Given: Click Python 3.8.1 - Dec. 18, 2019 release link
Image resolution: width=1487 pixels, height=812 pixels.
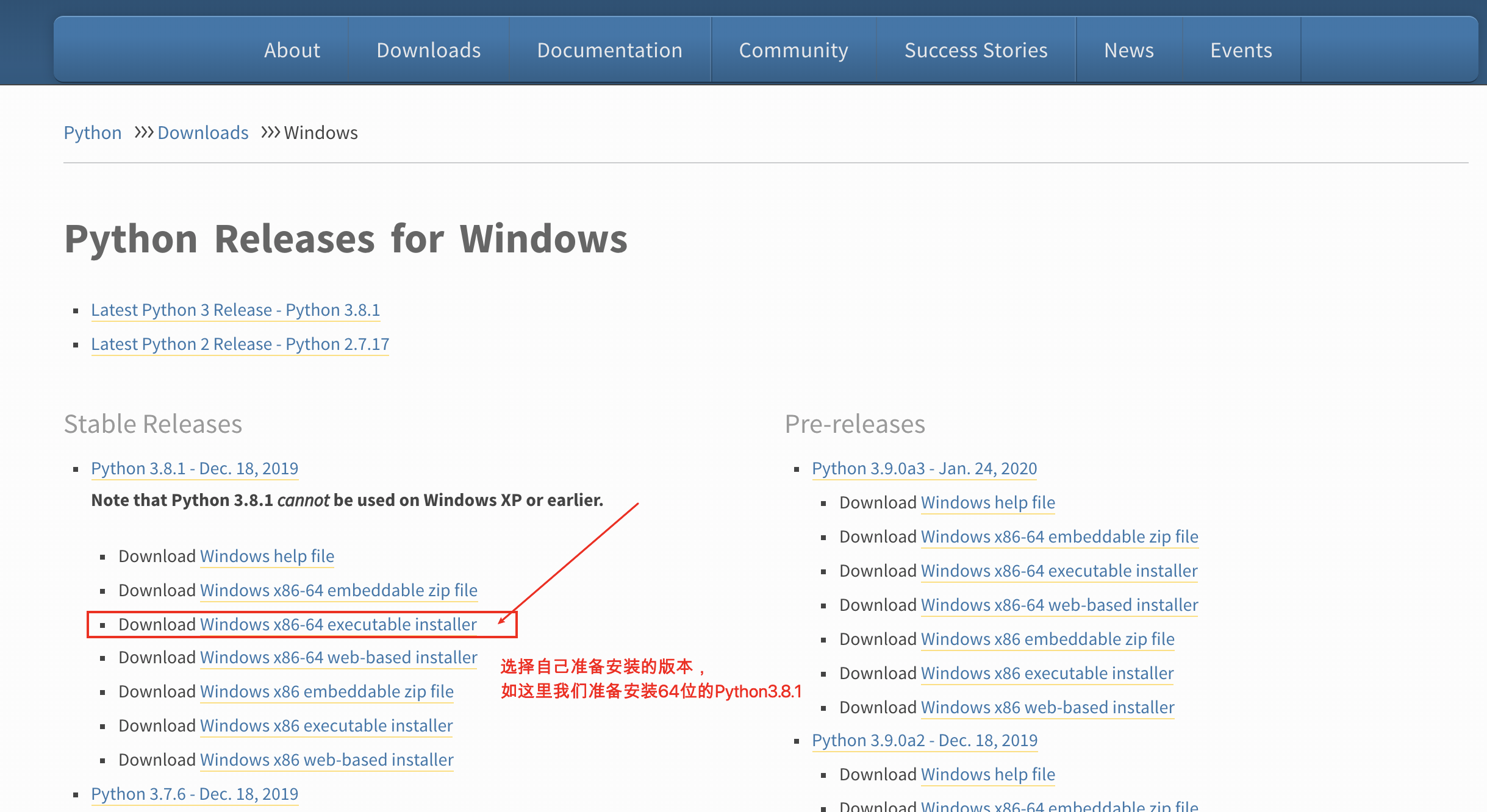Looking at the screenshot, I should pyautogui.click(x=195, y=468).
